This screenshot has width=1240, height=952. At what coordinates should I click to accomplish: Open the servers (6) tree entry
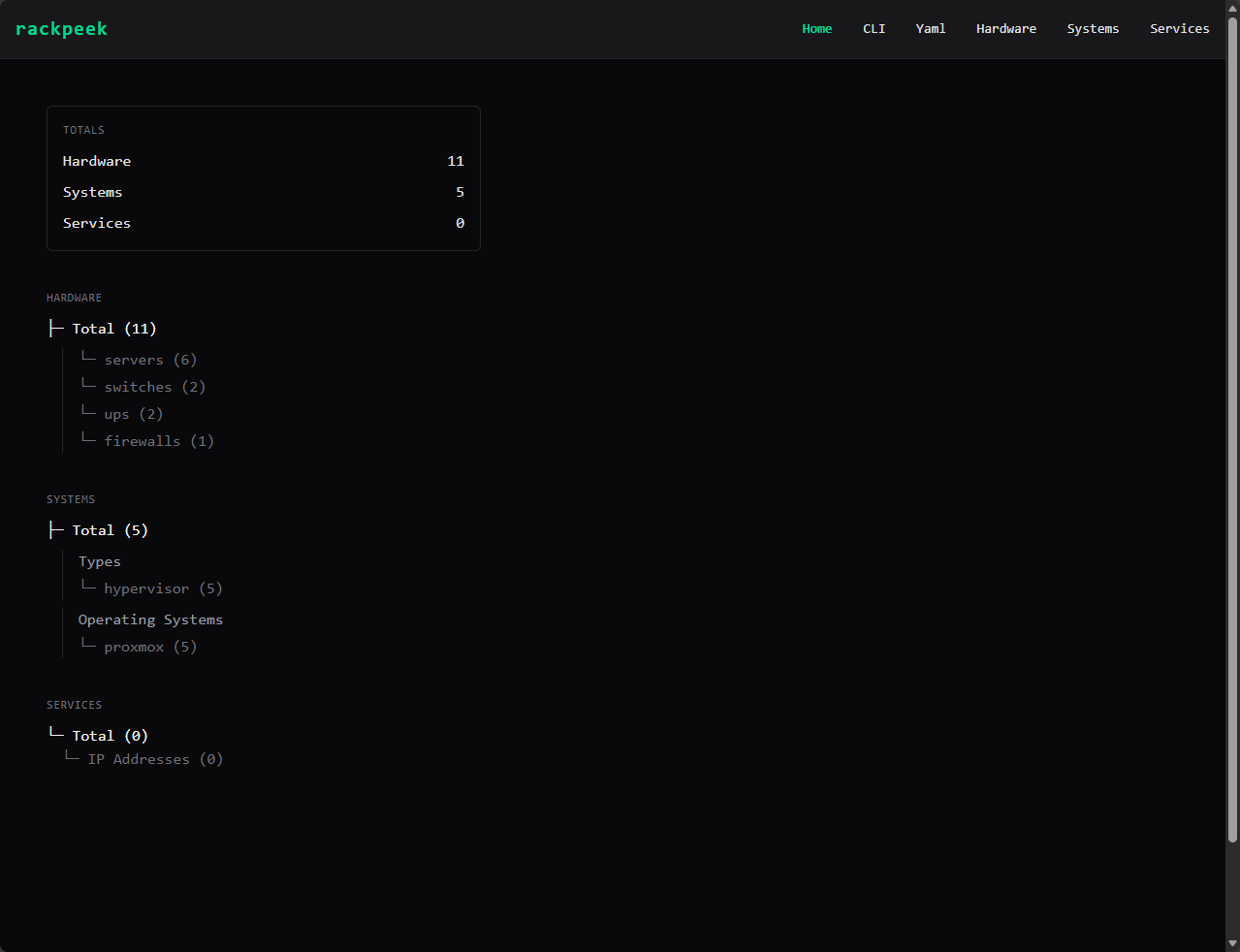click(150, 360)
